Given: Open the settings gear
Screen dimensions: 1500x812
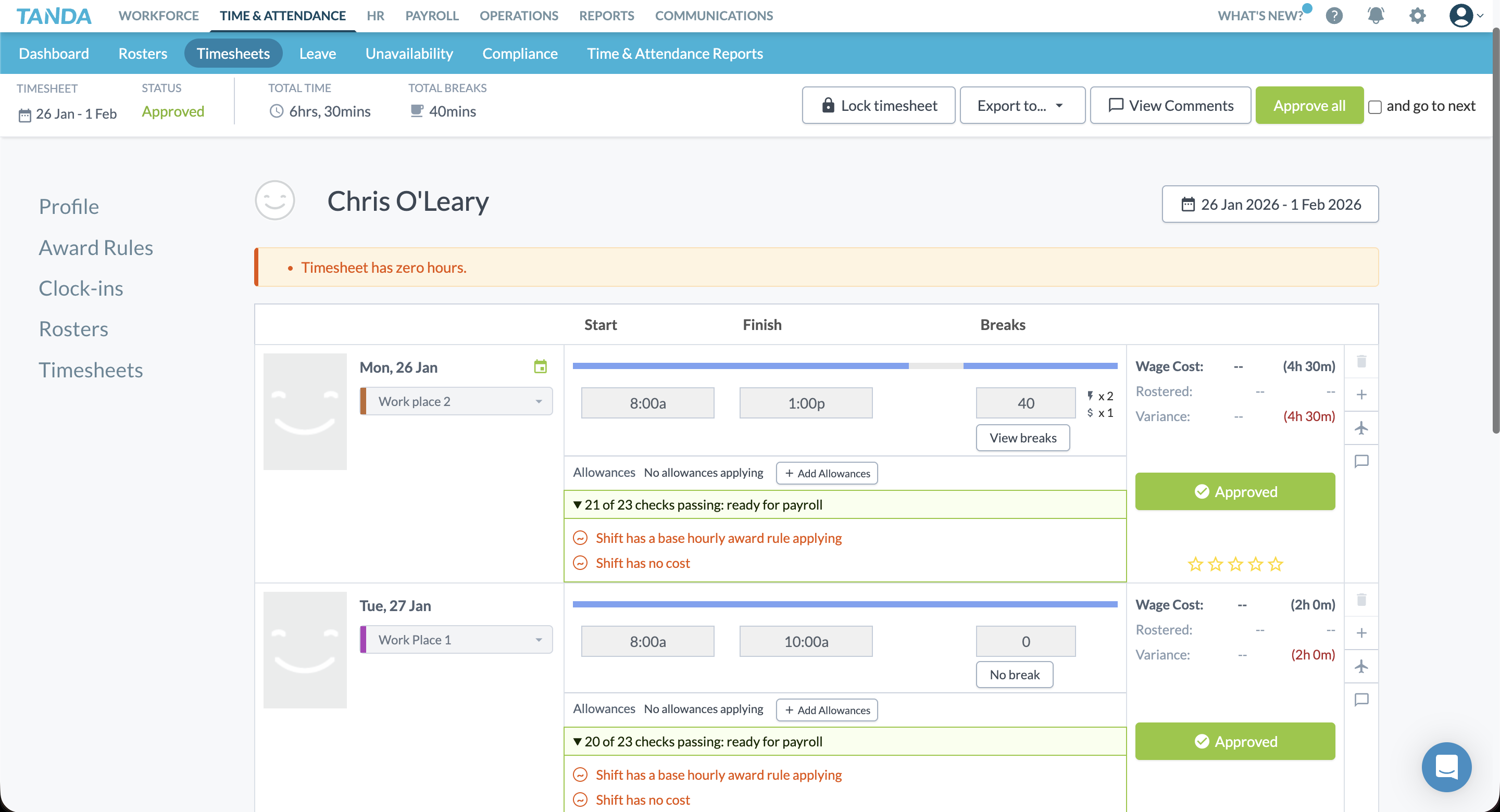Looking at the screenshot, I should click(1417, 16).
